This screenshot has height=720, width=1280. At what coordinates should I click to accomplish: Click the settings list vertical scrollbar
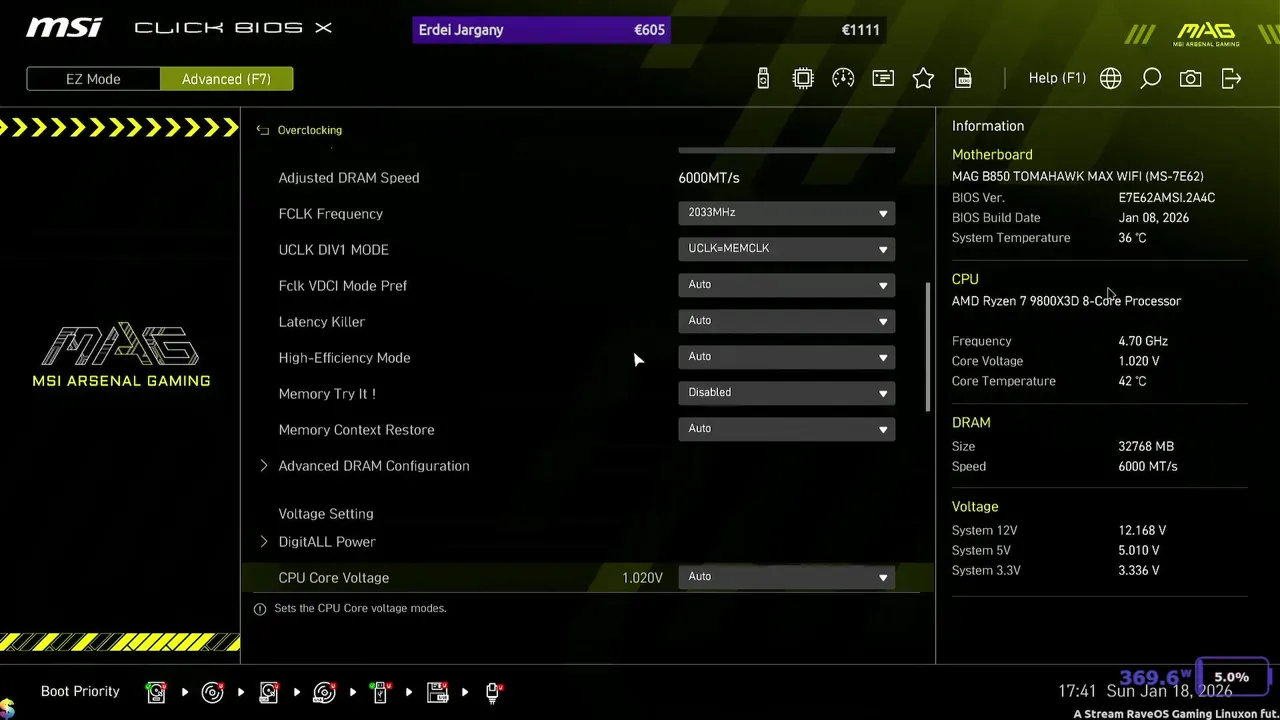(928, 347)
